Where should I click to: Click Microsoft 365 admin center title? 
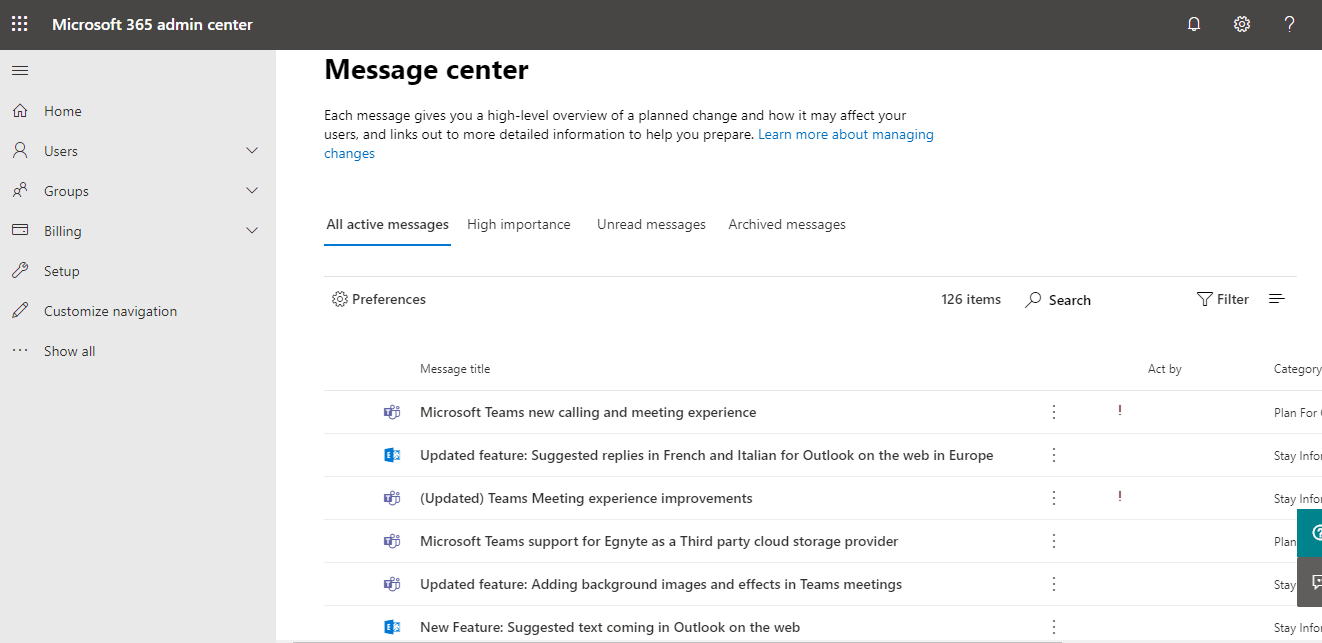[152, 24]
